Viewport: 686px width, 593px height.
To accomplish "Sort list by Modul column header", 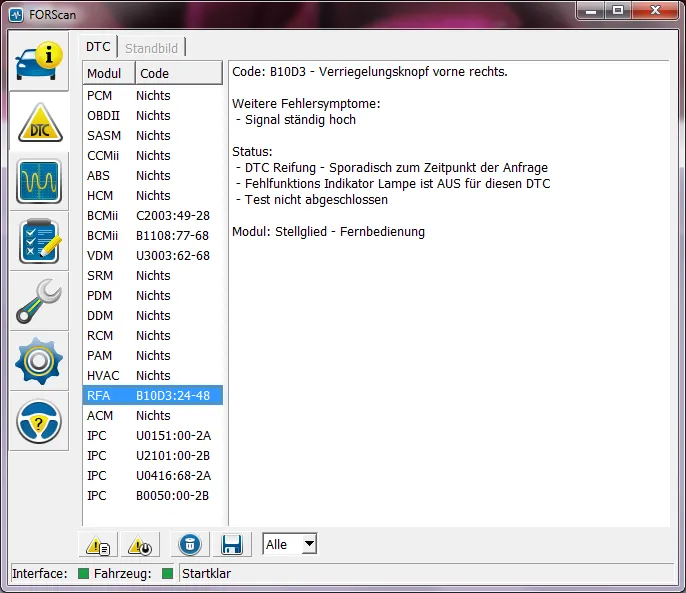I will point(107,73).
